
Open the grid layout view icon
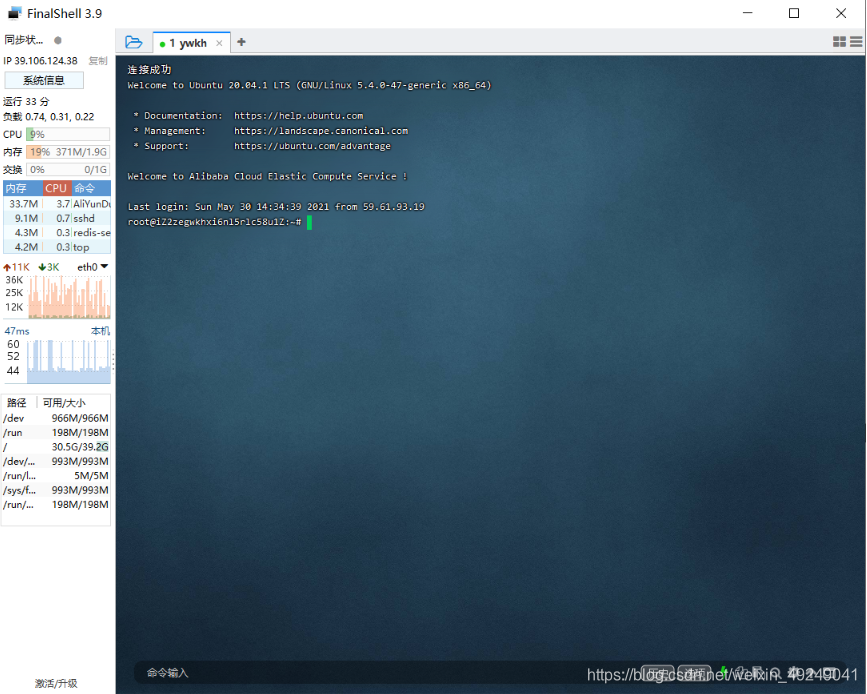coord(839,41)
